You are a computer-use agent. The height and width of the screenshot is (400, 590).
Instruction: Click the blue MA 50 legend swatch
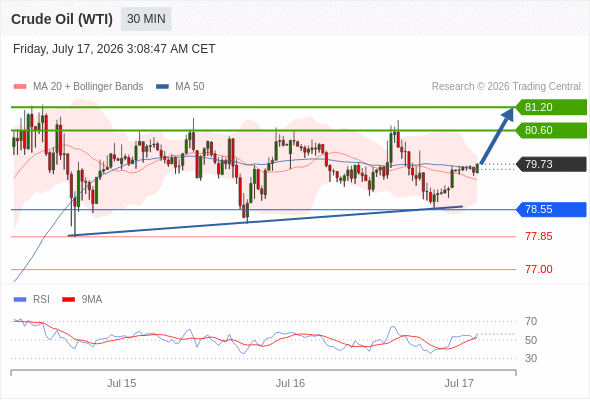(x=162, y=87)
